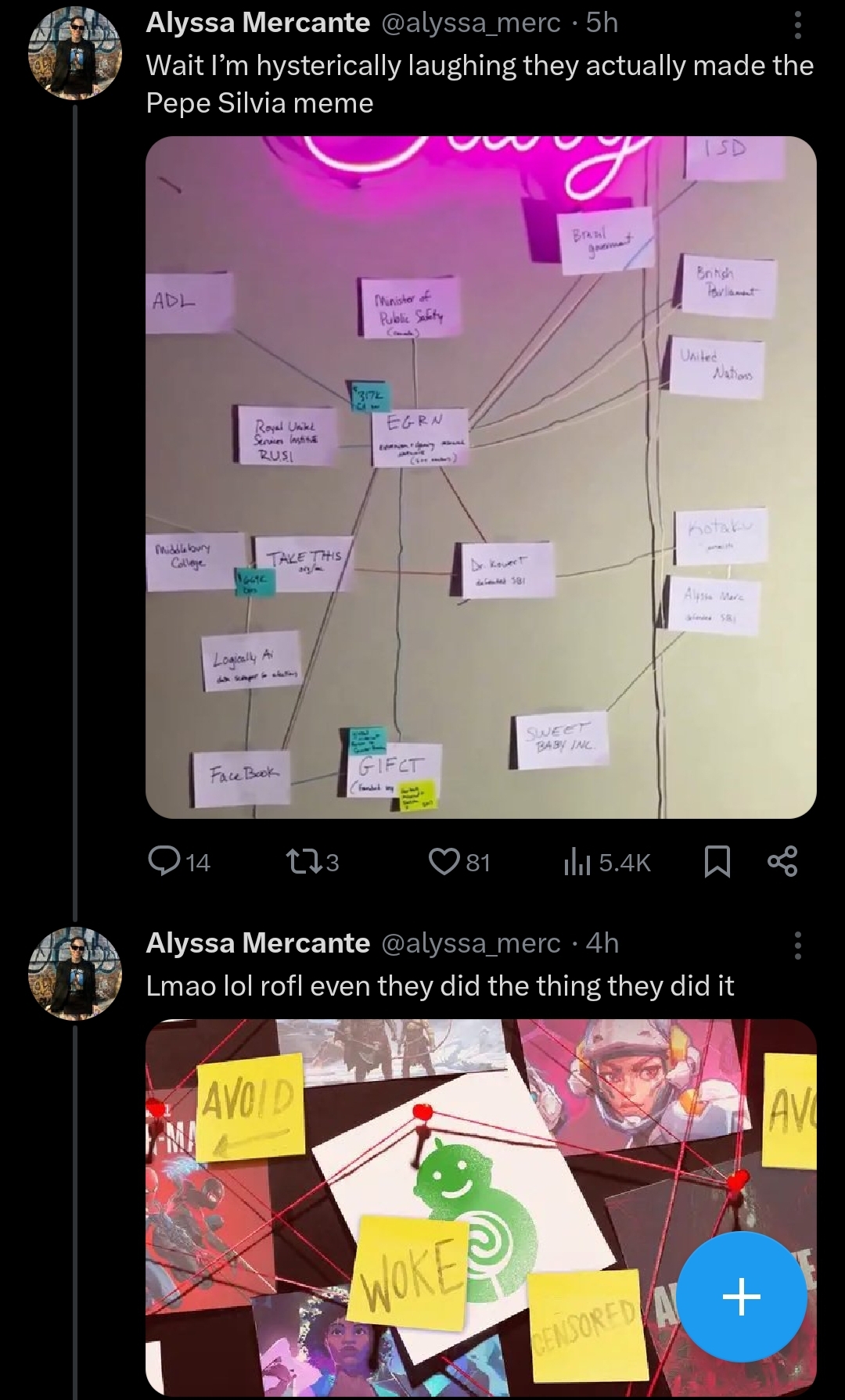Tap the 4h timestamp on second tweet

coord(602,943)
